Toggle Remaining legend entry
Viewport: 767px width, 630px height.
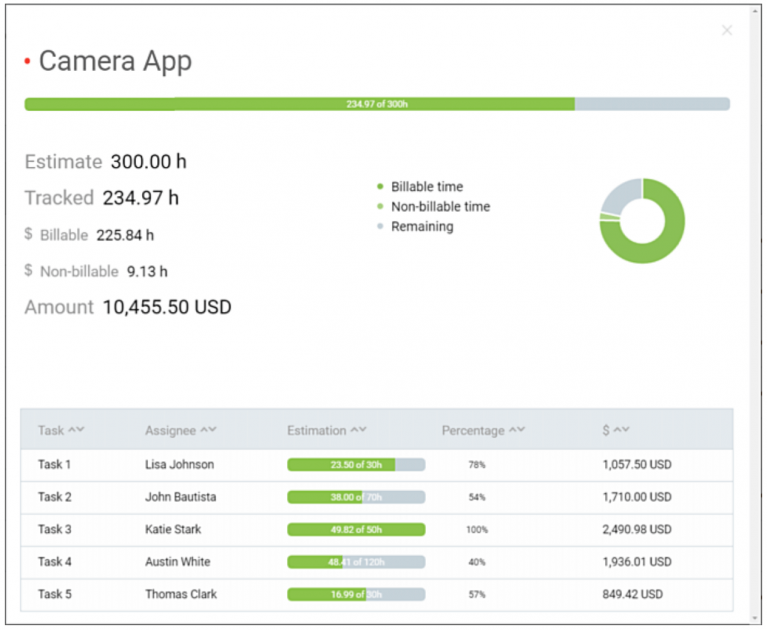(x=421, y=227)
